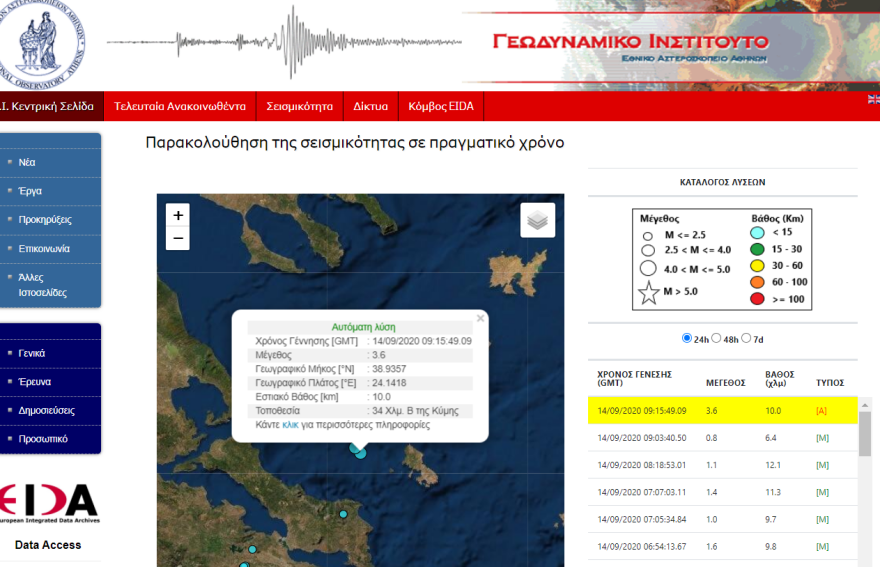Click the ΒΑΘΟΣ column header
Viewport: 880px width, 567px height.
point(780,379)
